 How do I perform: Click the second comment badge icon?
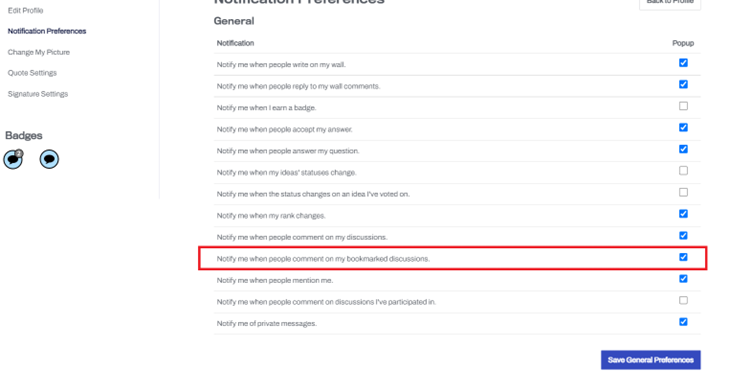point(49,159)
